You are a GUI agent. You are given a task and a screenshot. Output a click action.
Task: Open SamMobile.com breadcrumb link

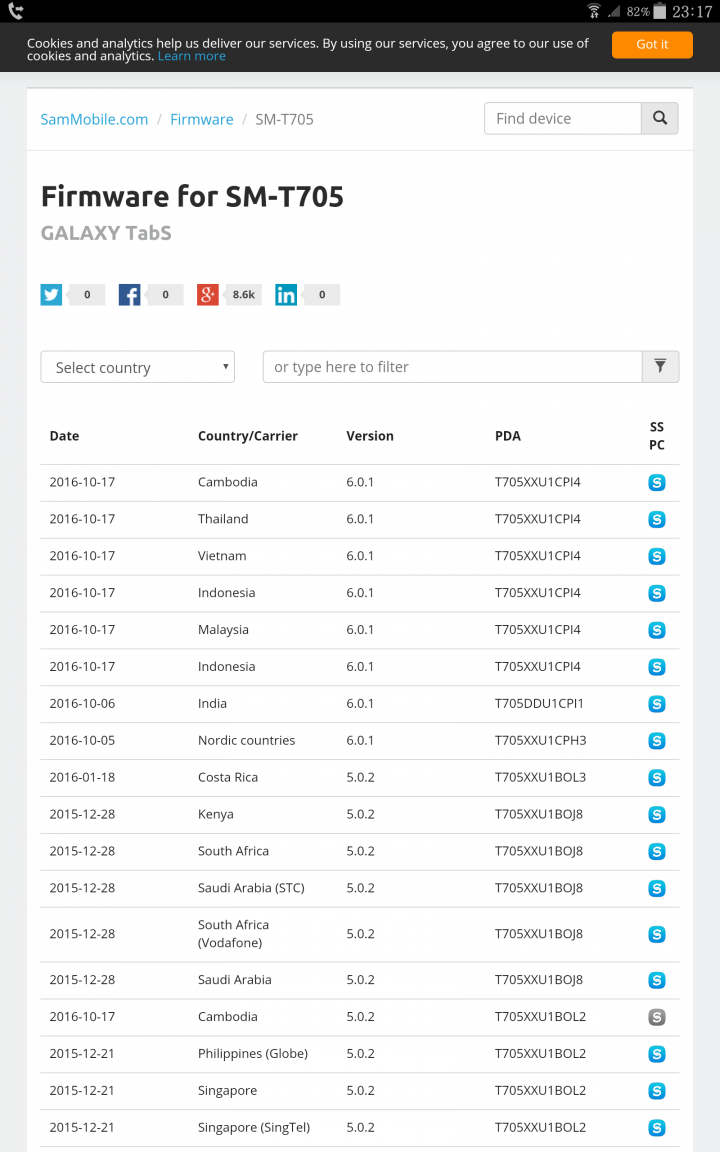coord(94,119)
